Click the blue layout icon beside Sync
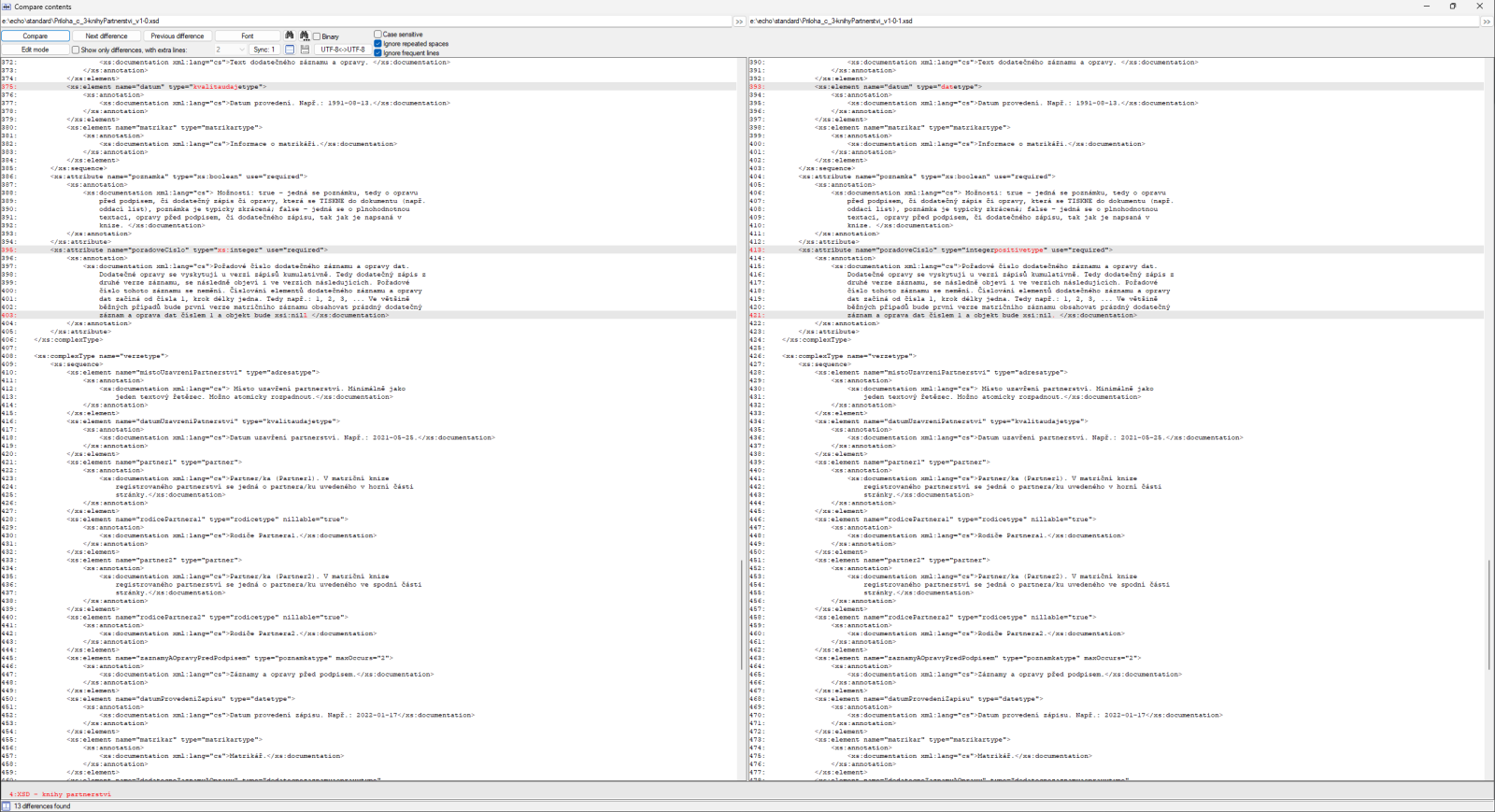1495x812 pixels. click(290, 50)
